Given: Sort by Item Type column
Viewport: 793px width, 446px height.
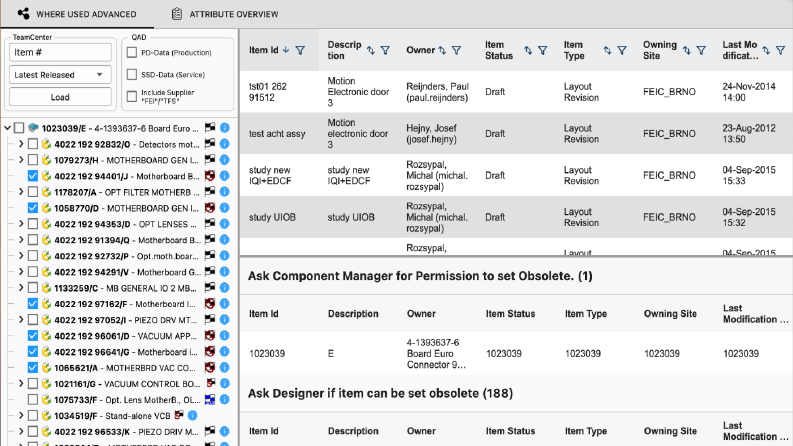Looking at the screenshot, I should coord(607,50).
